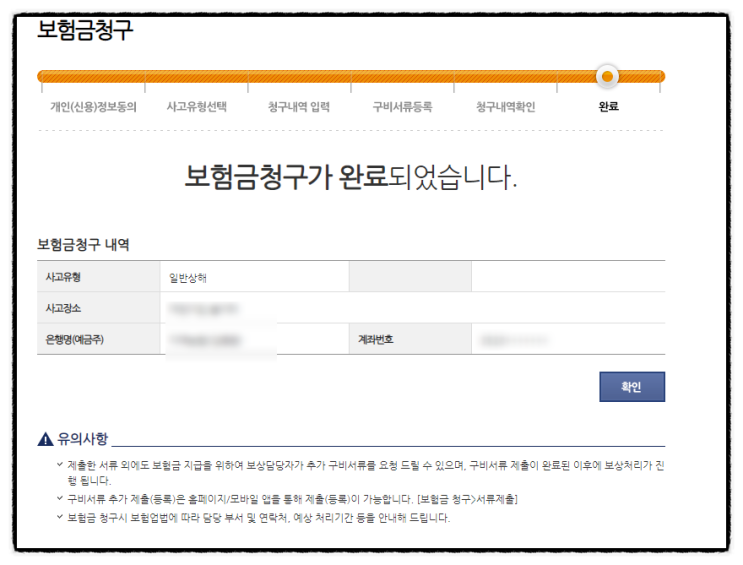Select the 사고유형선택 step label

tap(197, 107)
